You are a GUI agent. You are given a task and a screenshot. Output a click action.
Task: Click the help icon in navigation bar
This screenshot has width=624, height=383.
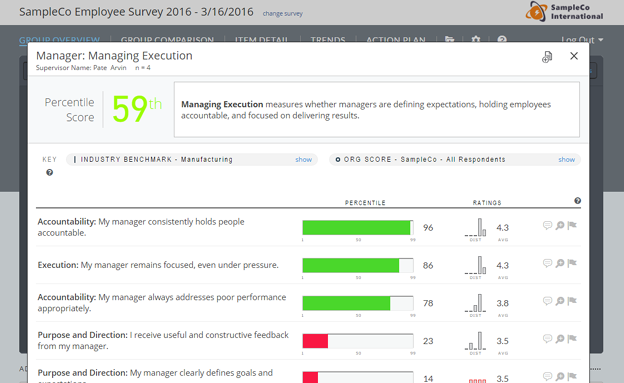click(x=502, y=39)
